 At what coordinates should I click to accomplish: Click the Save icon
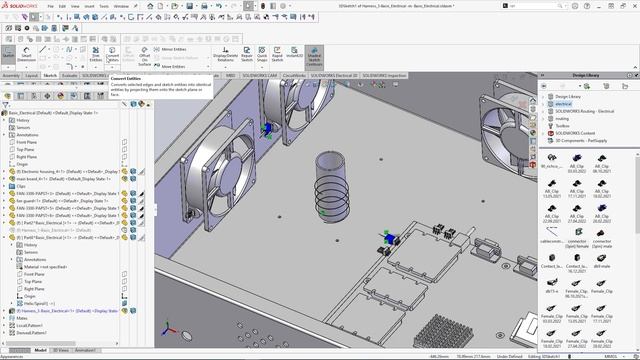coord(190,6)
